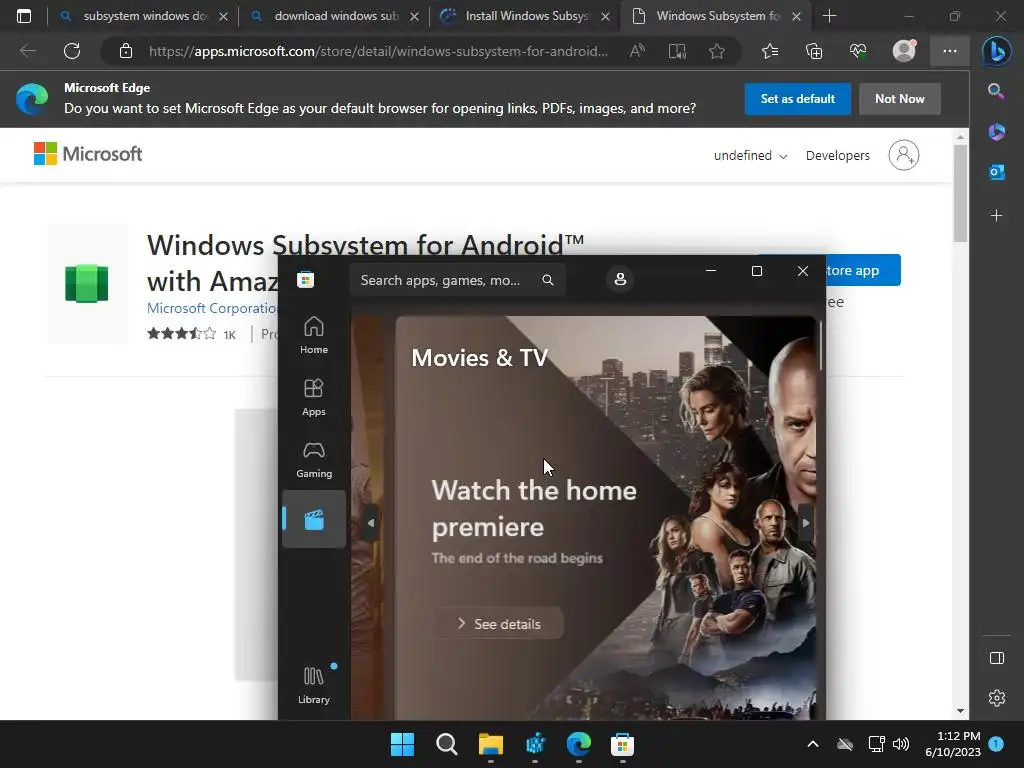1024x768 pixels.
Task: Click the lock site info icon
Action: pyautogui.click(x=126, y=51)
